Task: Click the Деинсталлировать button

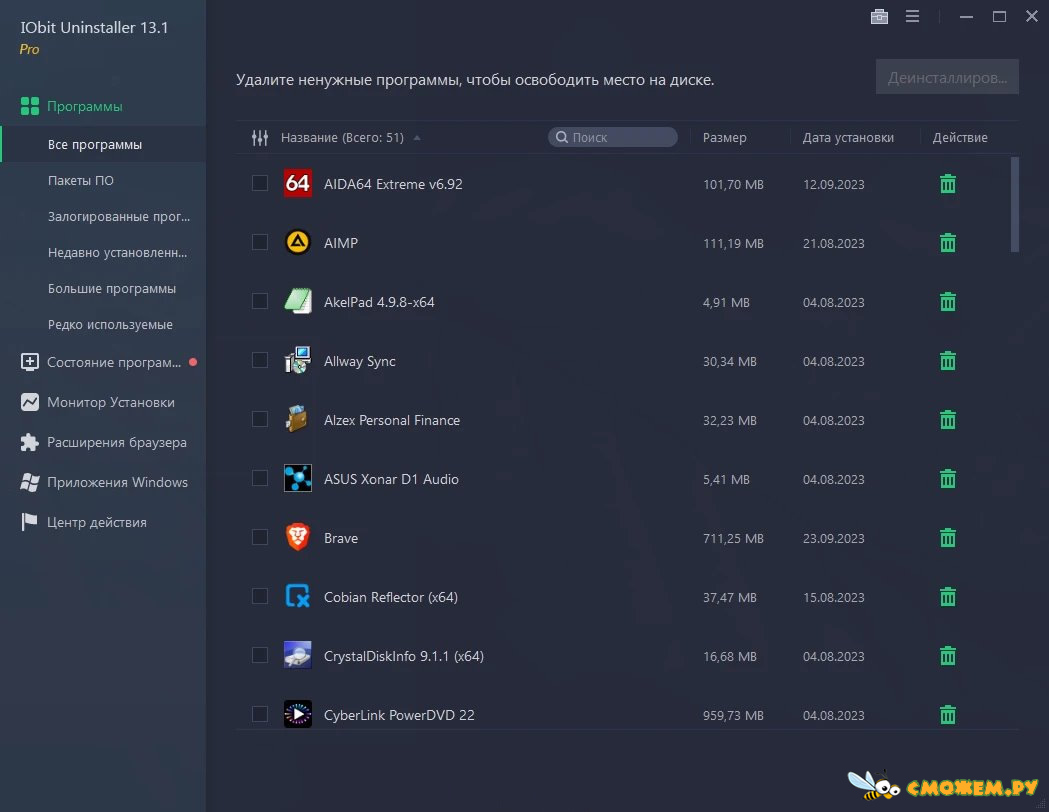Action: click(x=947, y=77)
